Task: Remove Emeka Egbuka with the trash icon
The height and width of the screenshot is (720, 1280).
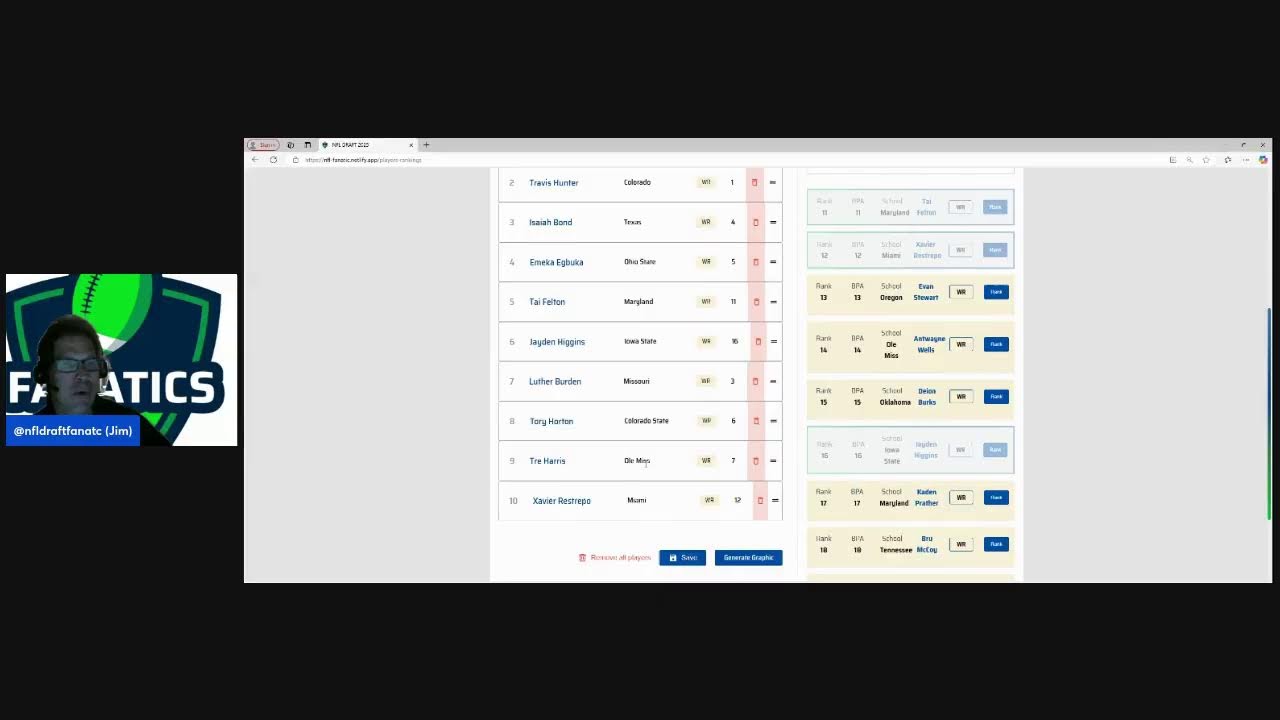Action: (x=755, y=262)
